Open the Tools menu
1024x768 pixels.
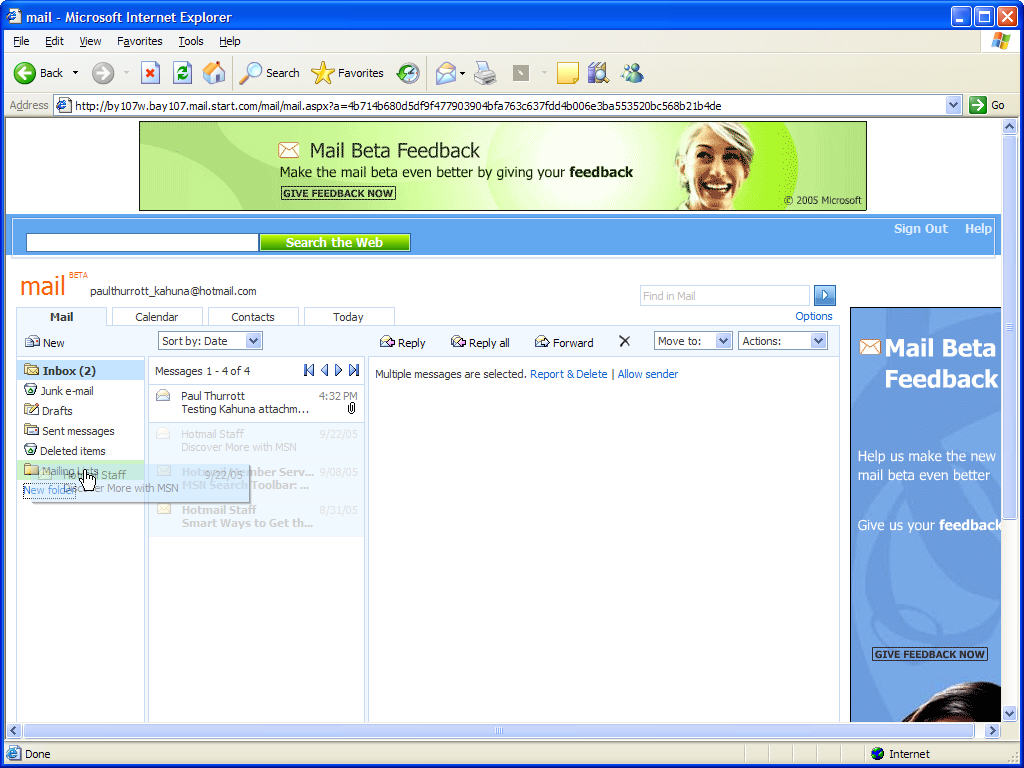[x=191, y=41]
